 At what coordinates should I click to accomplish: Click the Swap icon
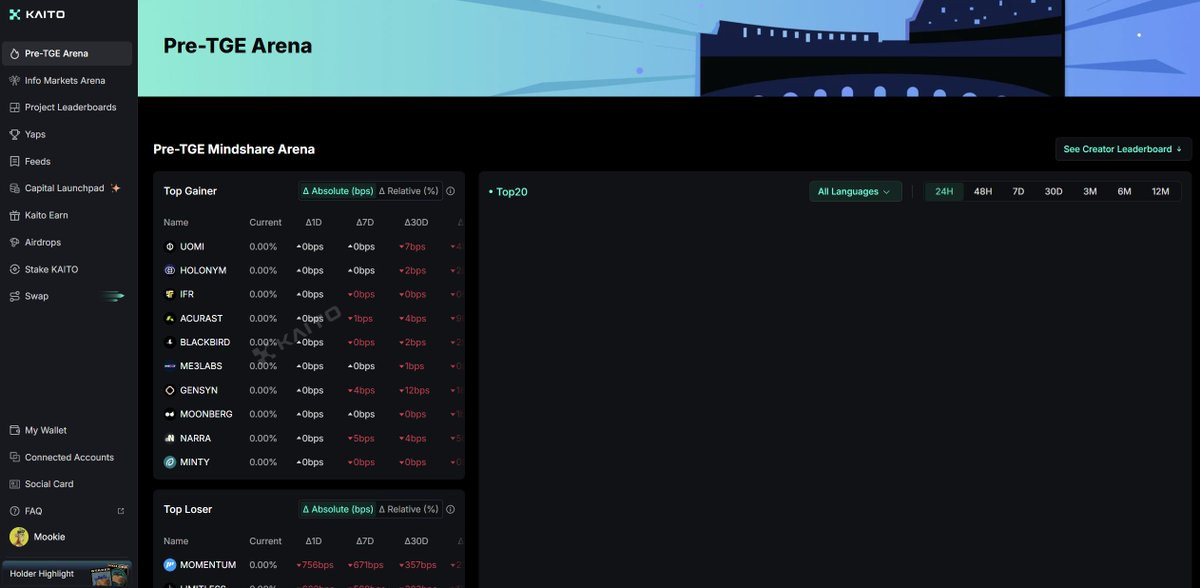(x=15, y=297)
